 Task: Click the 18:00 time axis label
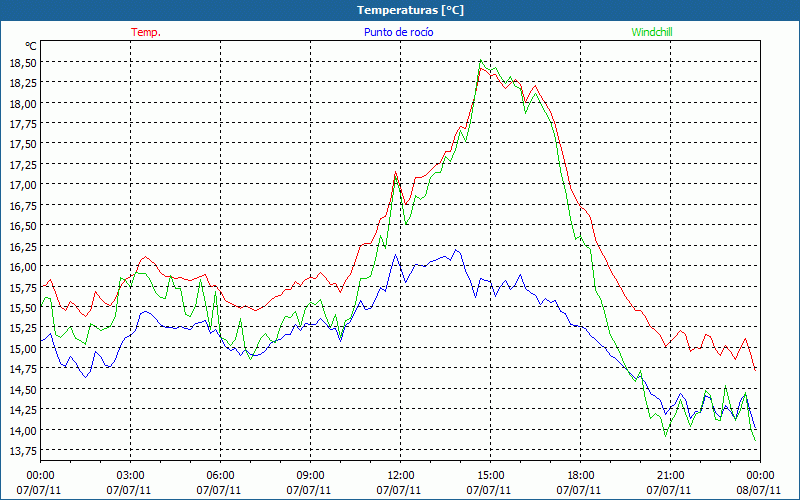tap(581, 476)
